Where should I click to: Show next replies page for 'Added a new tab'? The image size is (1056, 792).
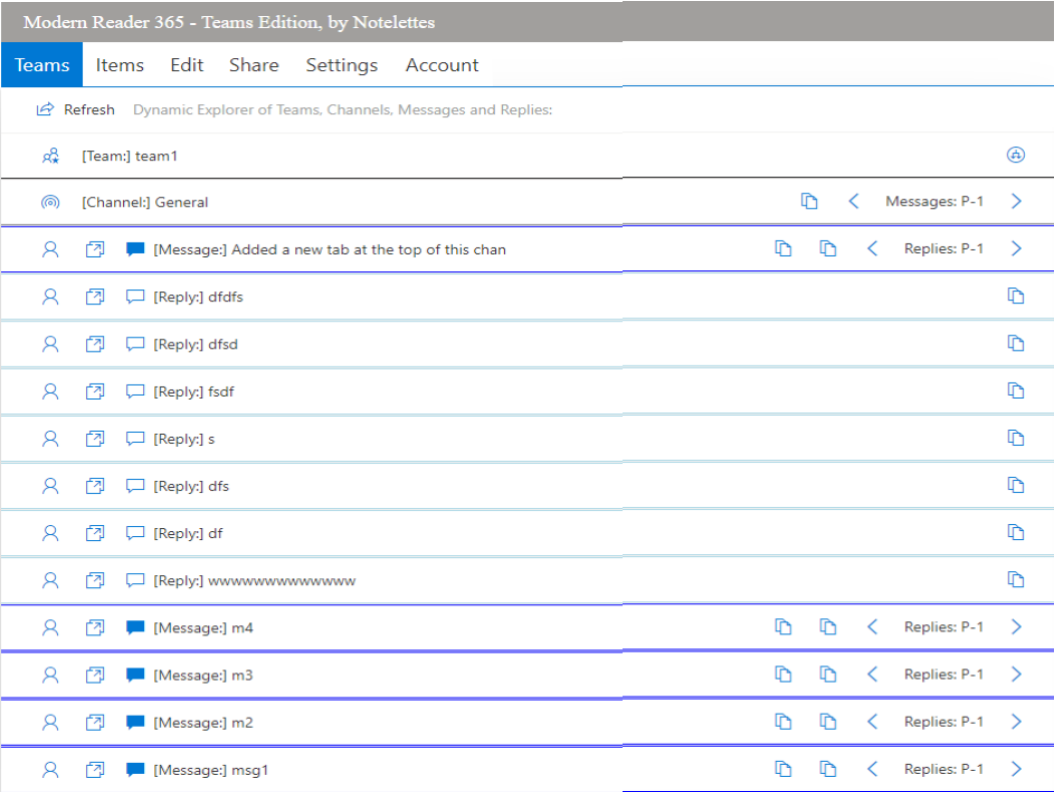[1016, 249]
